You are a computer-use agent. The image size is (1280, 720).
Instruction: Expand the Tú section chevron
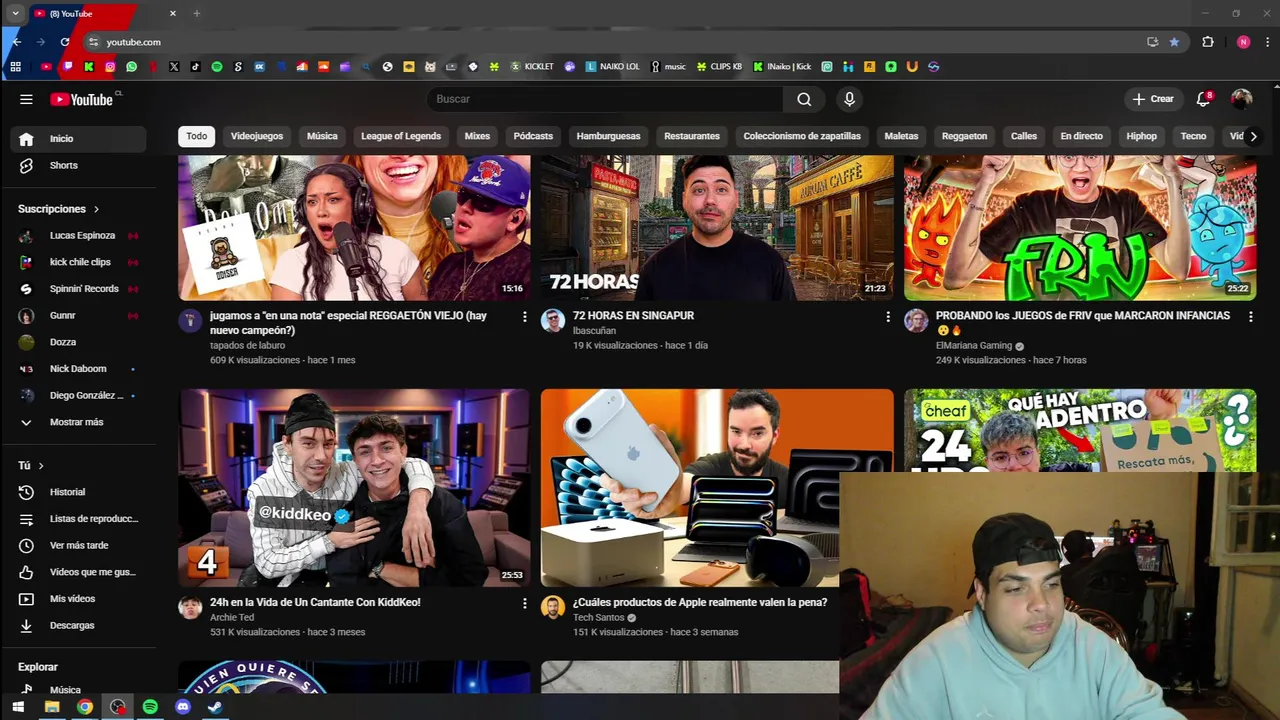(41, 466)
